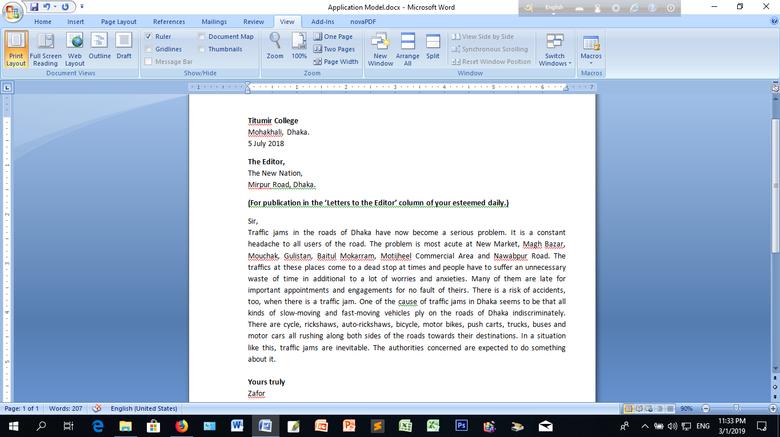Switch to Print Layout view
The image size is (780, 437).
tap(16, 49)
